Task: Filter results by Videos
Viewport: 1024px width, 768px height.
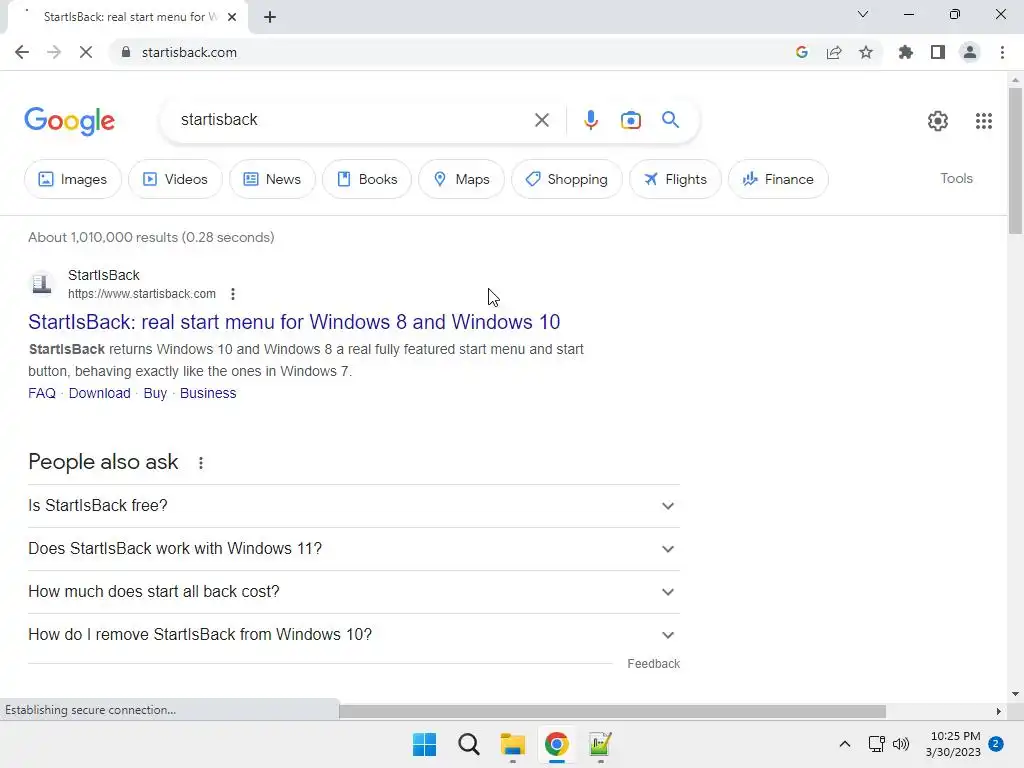Action: [x=175, y=179]
